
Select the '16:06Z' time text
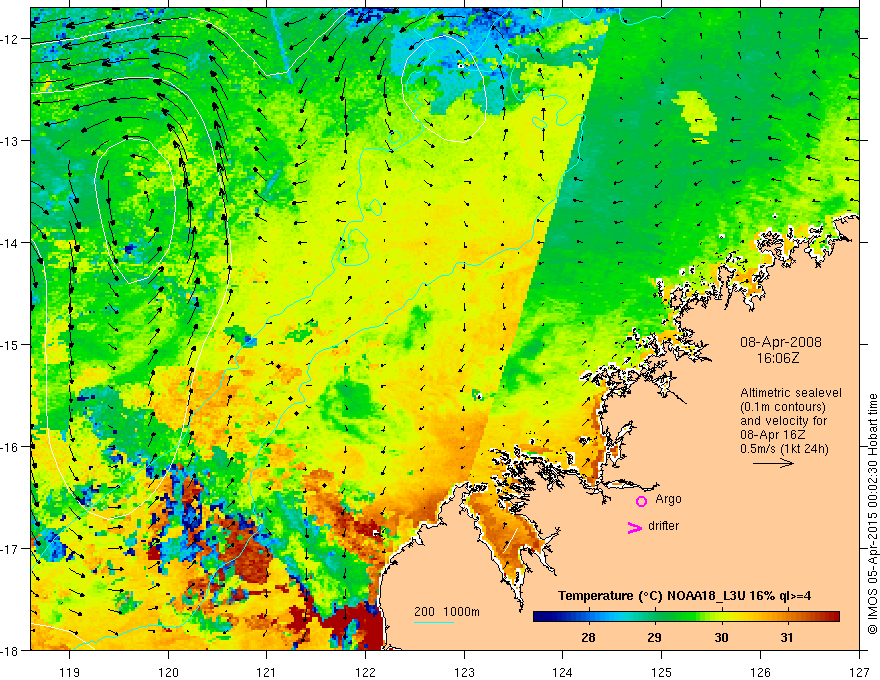coord(777,358)
